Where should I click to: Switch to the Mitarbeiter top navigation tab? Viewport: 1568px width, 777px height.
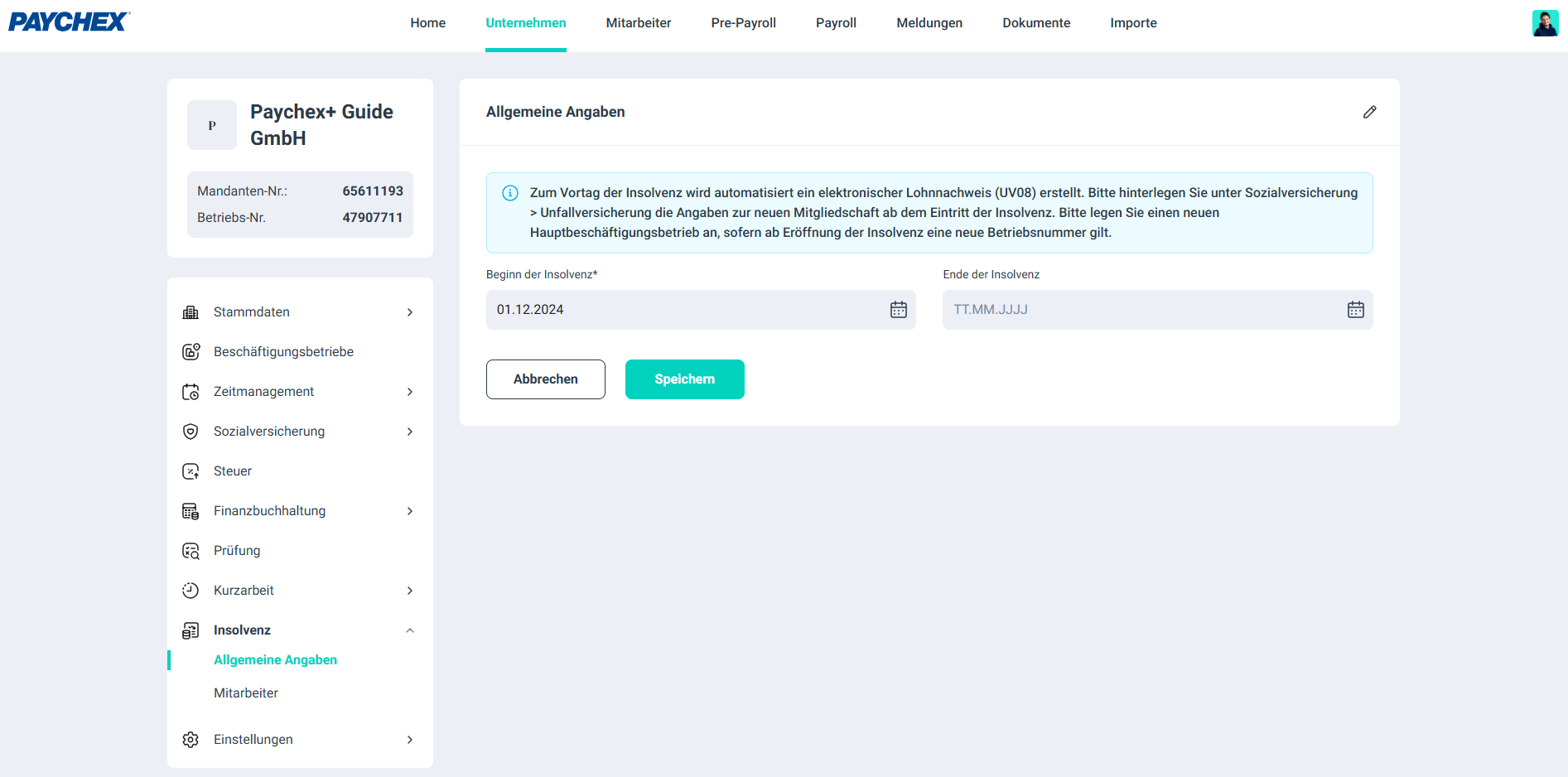[639, 23]
